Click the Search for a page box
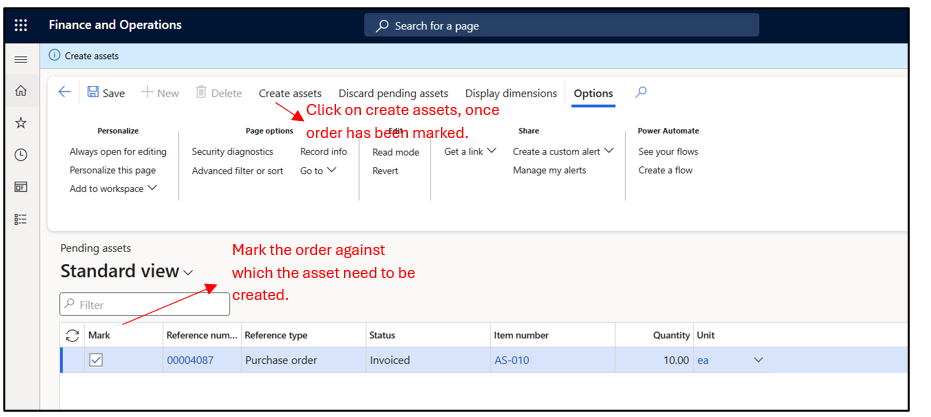Screen dimensions: 931x417 click(561, 26)
